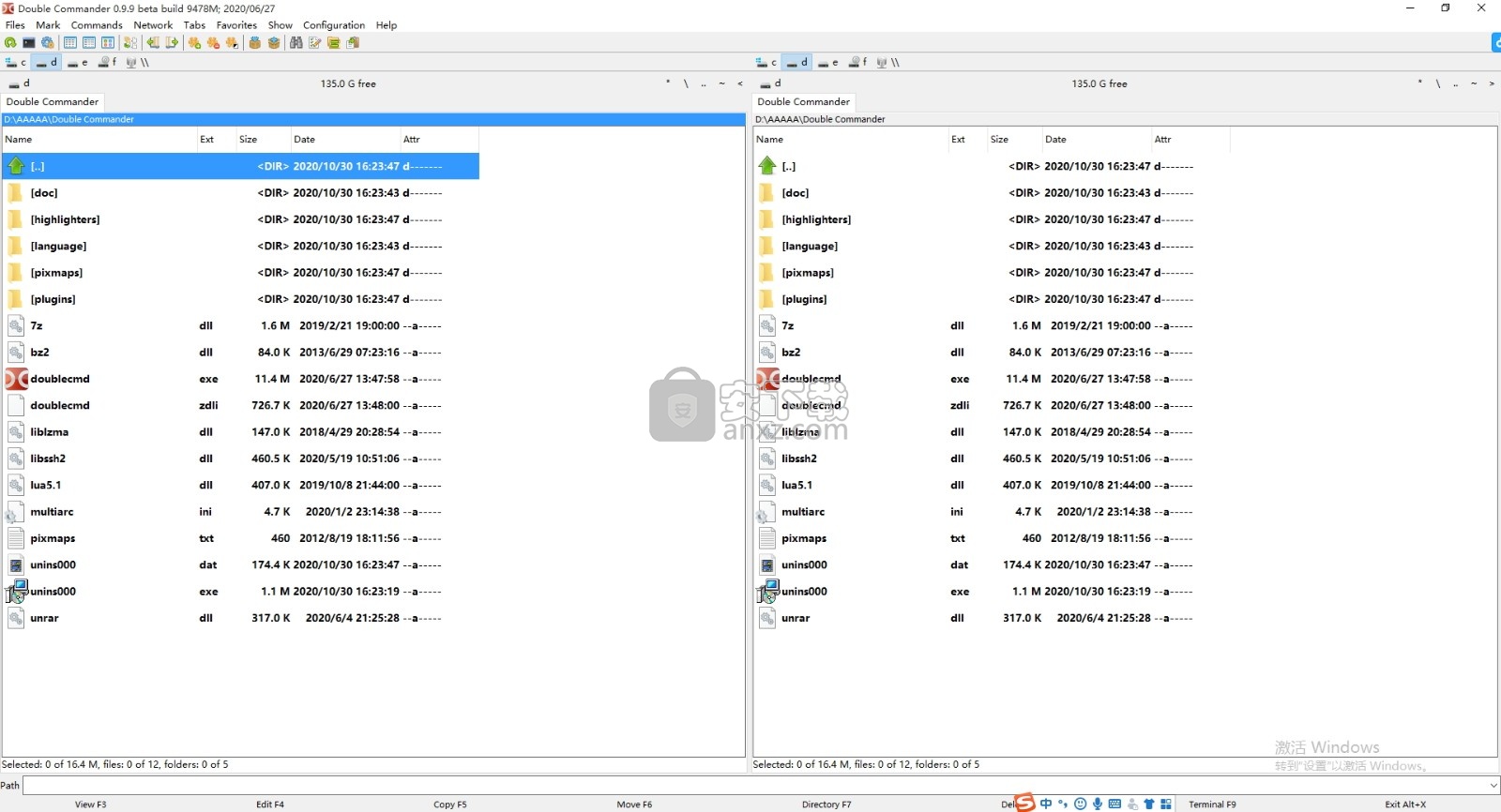Click the Directory F7 button
Image resolution: width=1501 pixels, height=812 pixels.
[826, 804]
